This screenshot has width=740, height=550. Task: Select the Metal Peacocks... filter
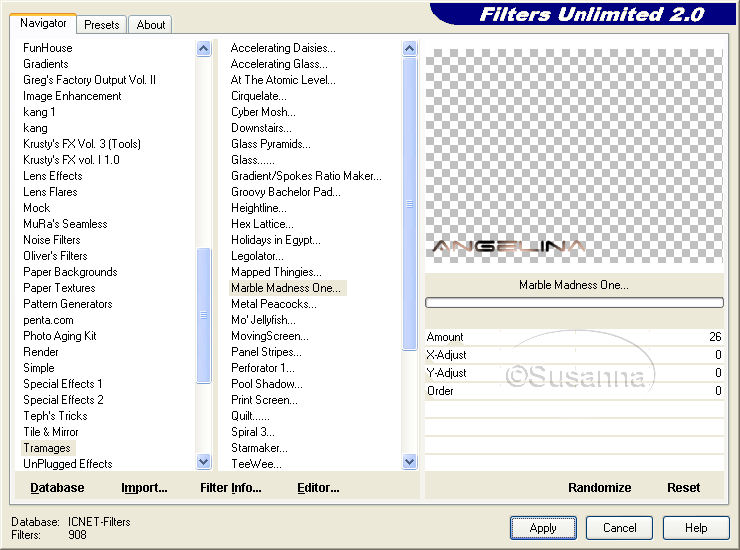274,304
